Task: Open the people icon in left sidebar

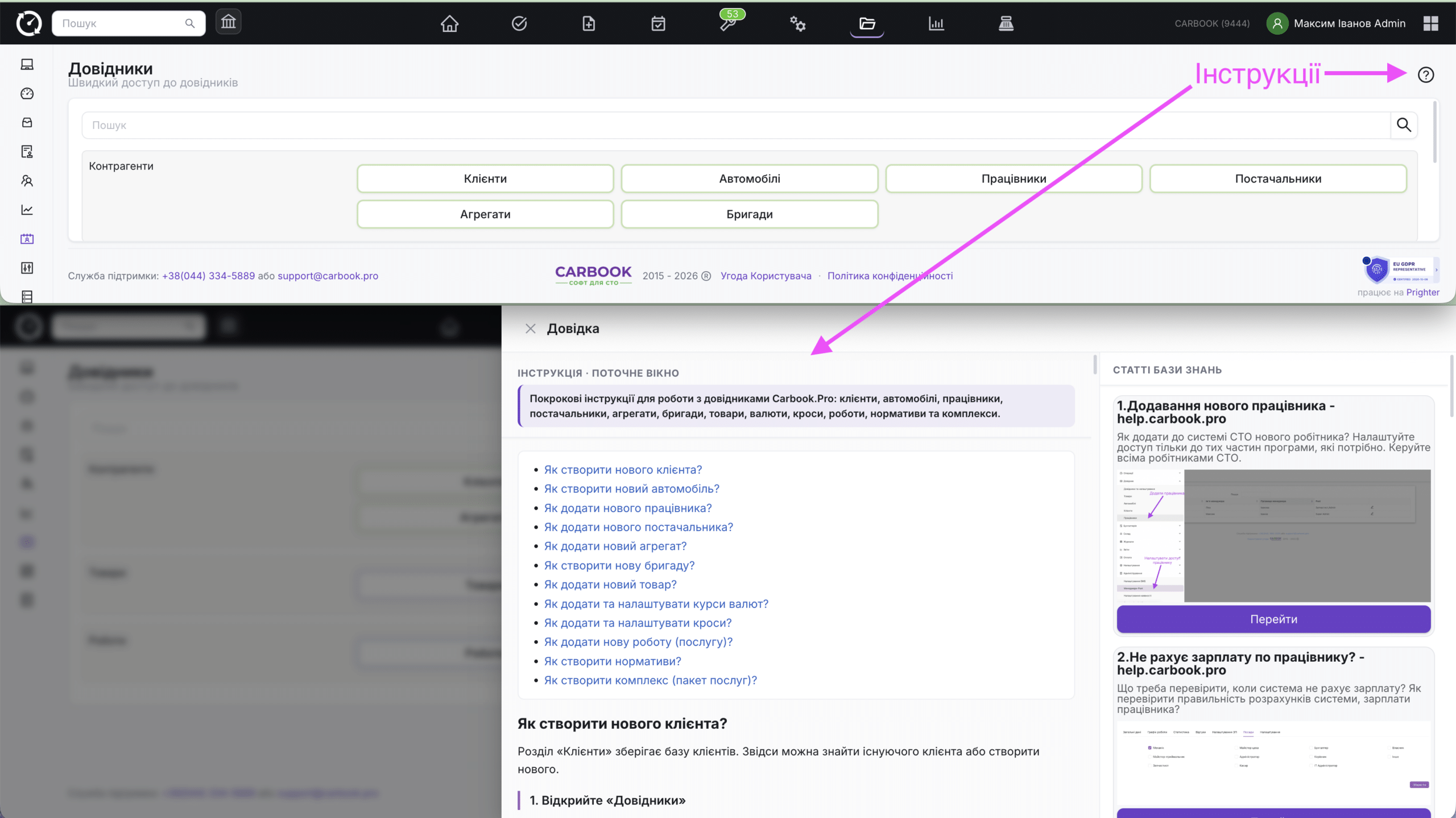Action: [27, 181]
